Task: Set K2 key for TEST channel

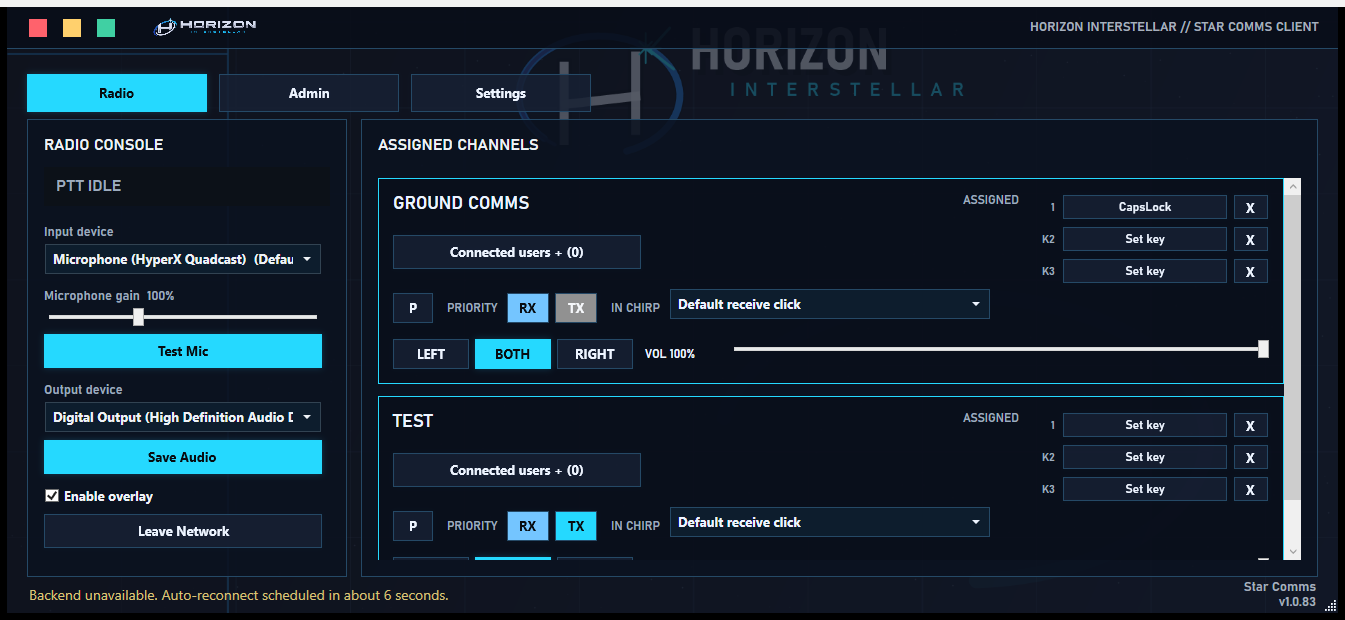Action: [x=1145, y=457]
